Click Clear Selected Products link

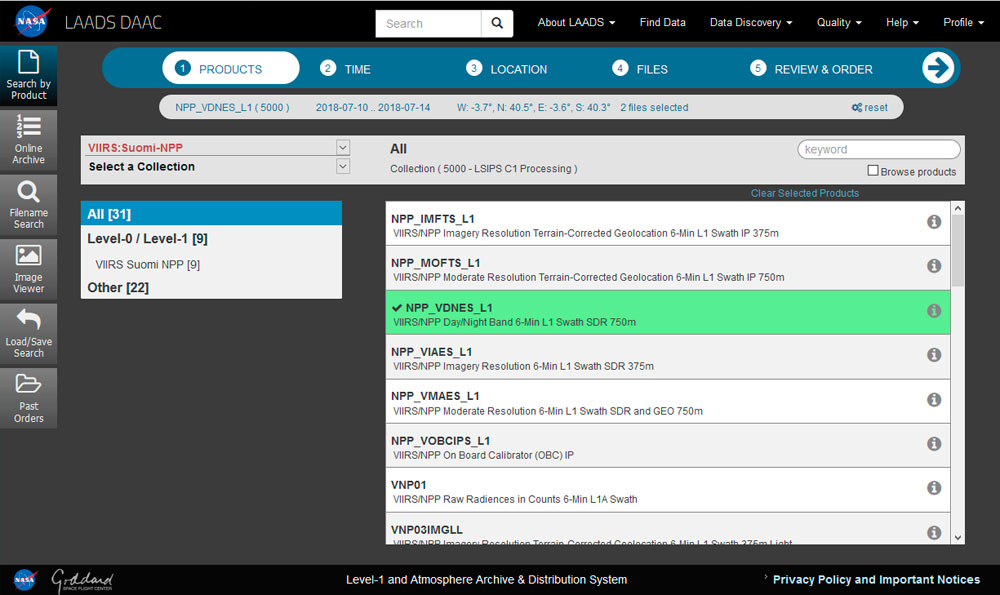[804, 193]
